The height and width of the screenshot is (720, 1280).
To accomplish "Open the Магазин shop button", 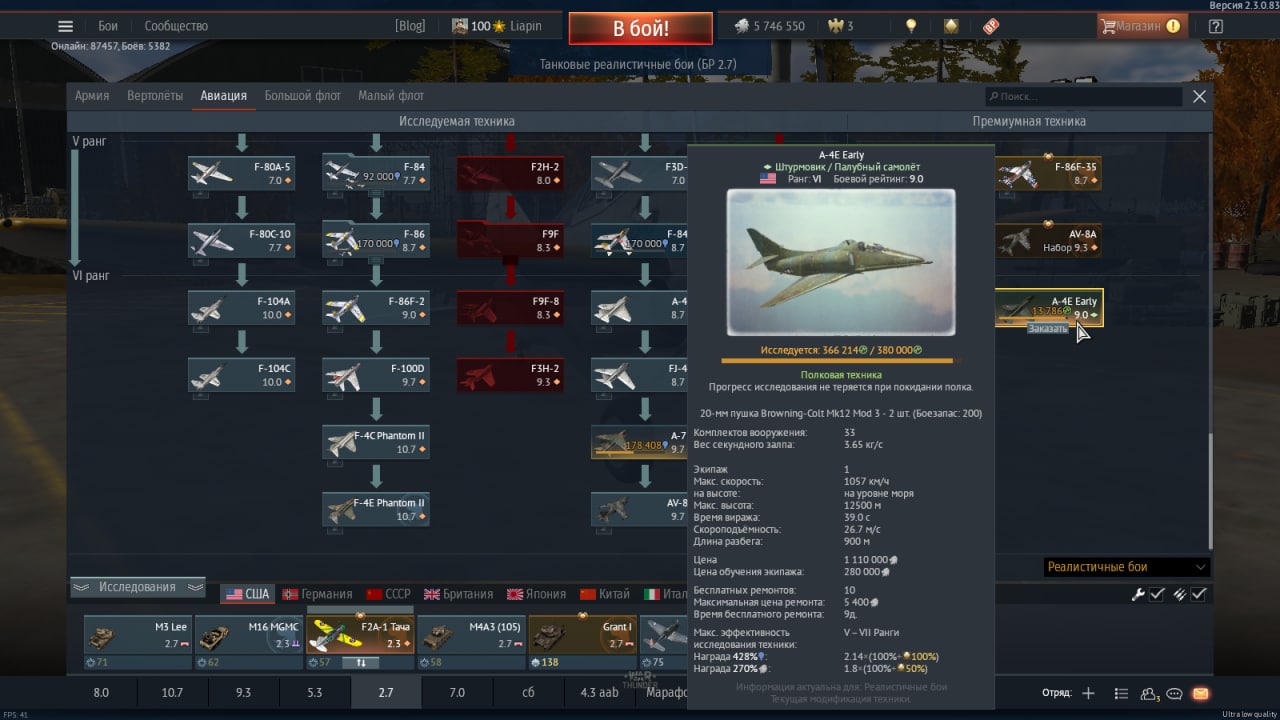I will tap(1142, 26).
